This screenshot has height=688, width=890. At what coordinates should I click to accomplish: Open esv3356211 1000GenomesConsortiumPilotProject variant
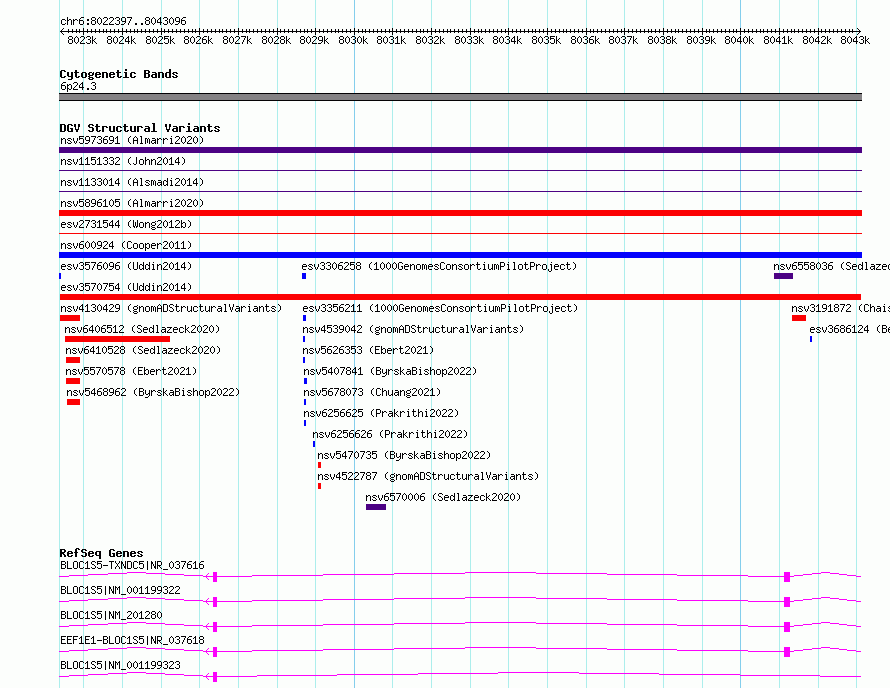pos(440,308)
